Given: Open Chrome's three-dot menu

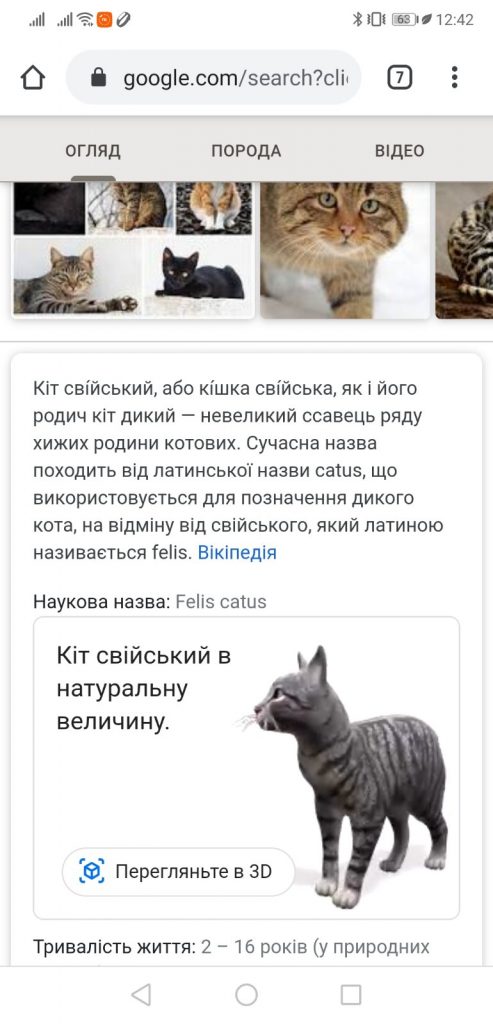Looking at the screenshot, I should coord(454,78).
